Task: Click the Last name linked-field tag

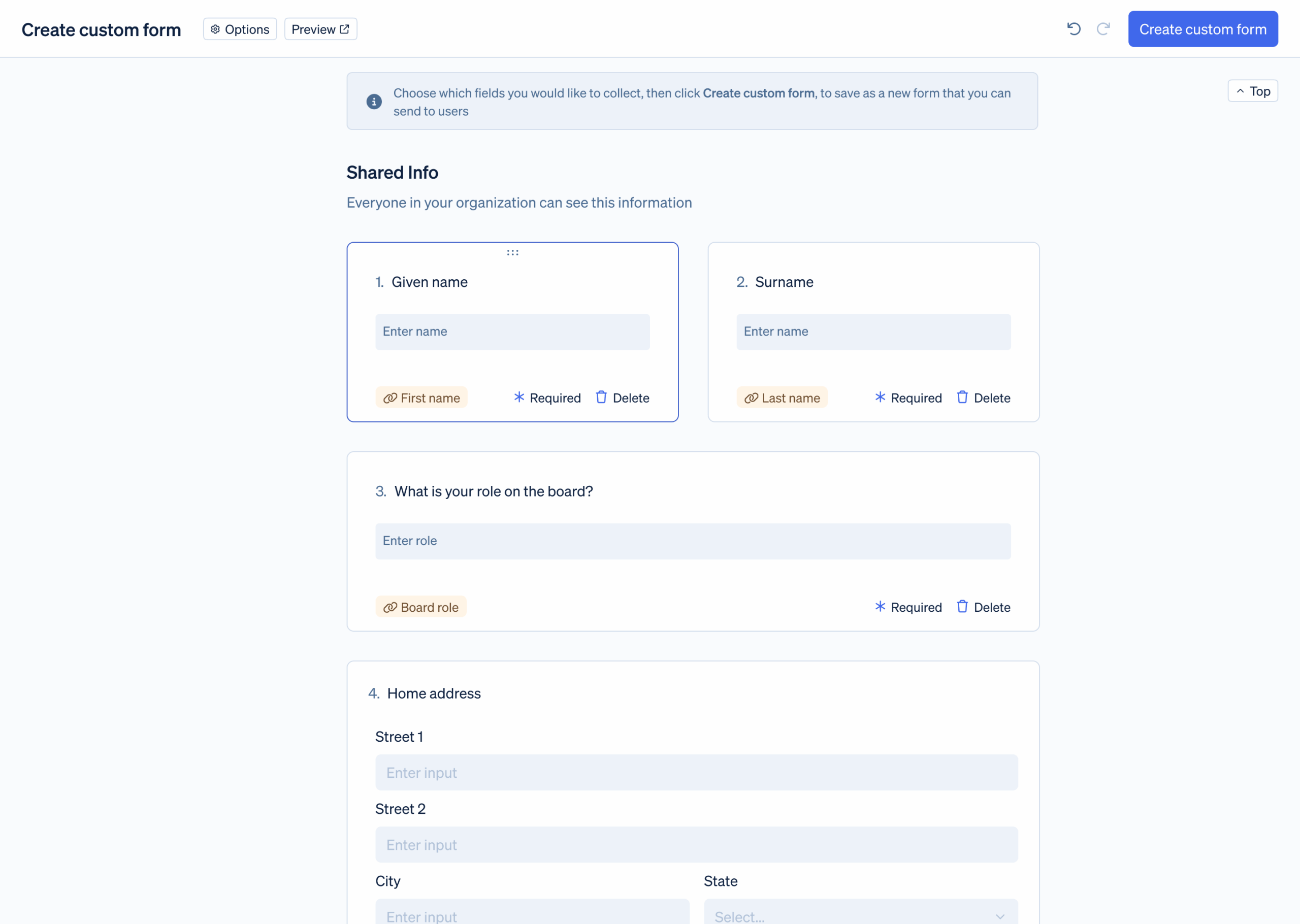Action: point(782,398)
